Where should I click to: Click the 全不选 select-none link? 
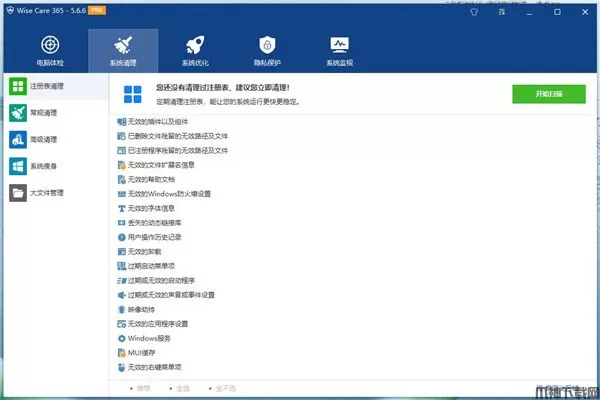click(x=226, y=389)
